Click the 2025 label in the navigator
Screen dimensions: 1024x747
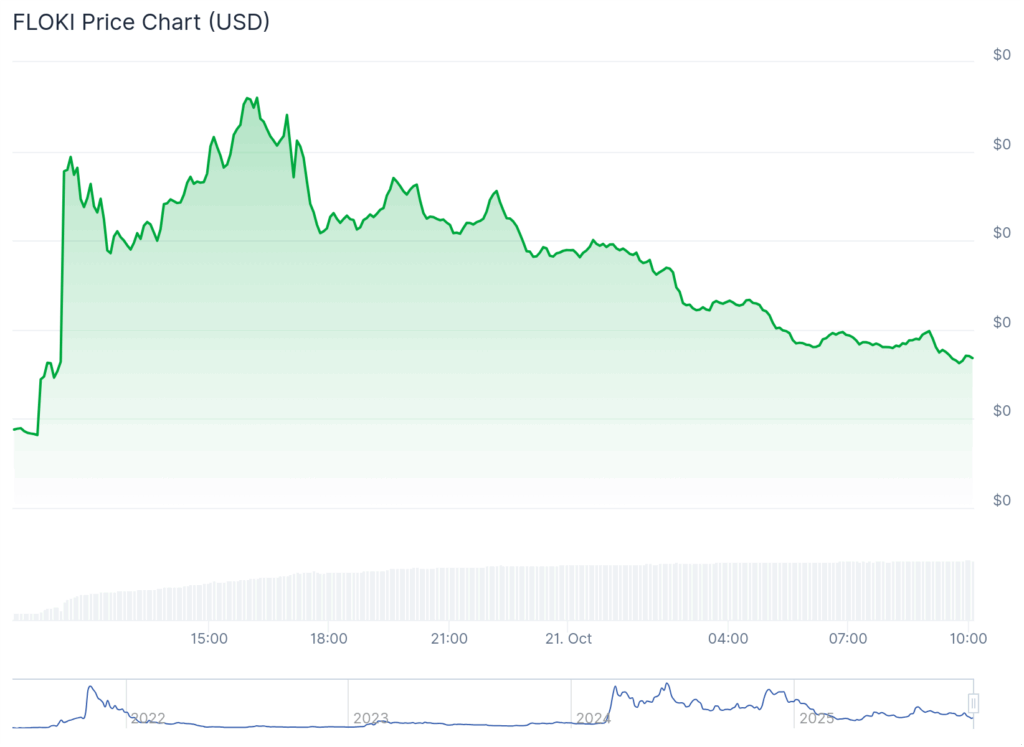tap(817, 718)
